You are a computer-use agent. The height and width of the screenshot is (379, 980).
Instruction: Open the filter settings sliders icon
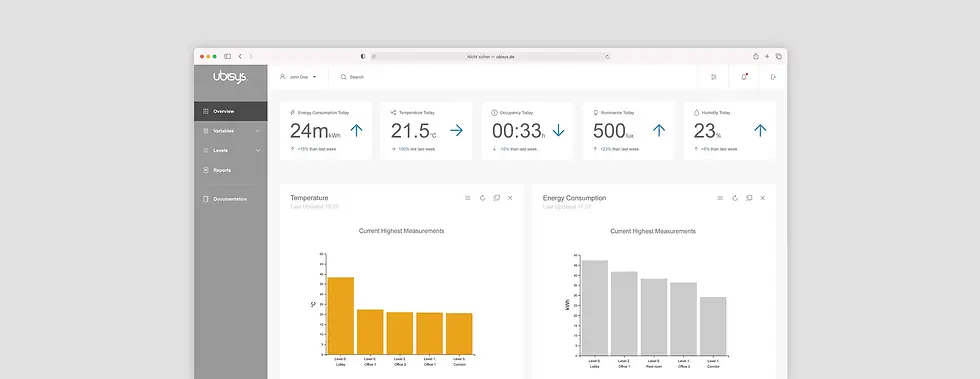point(714,77)
